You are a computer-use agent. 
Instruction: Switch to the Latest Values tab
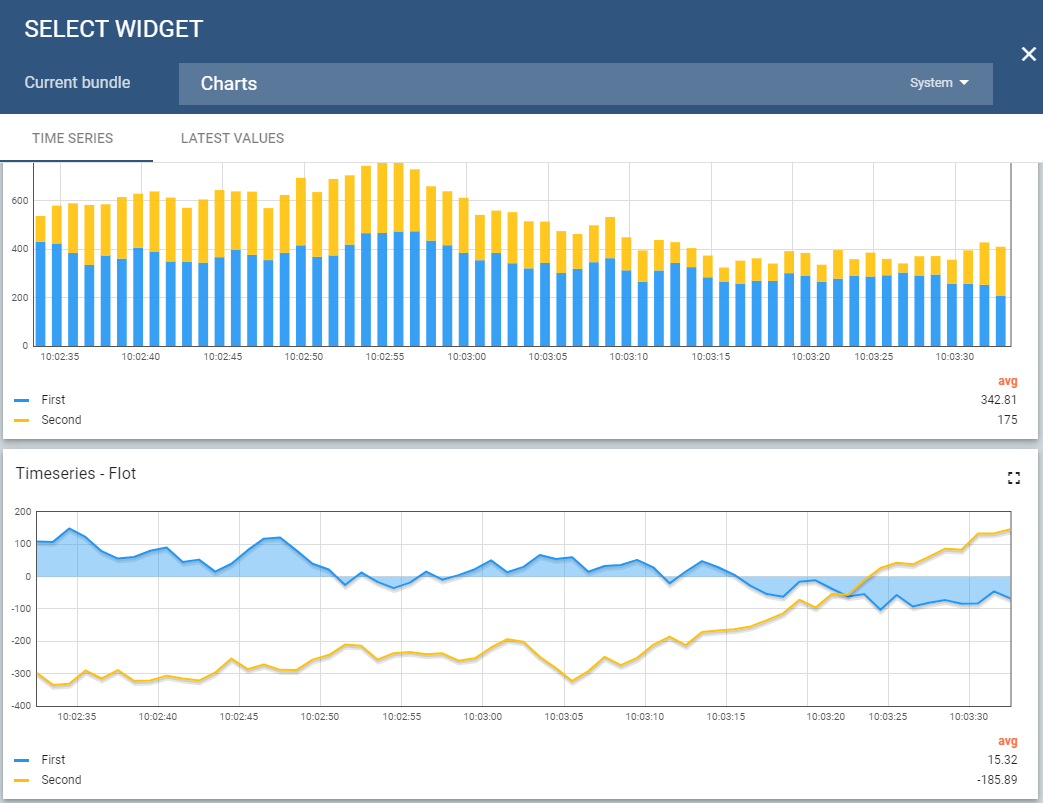point(232,138)
